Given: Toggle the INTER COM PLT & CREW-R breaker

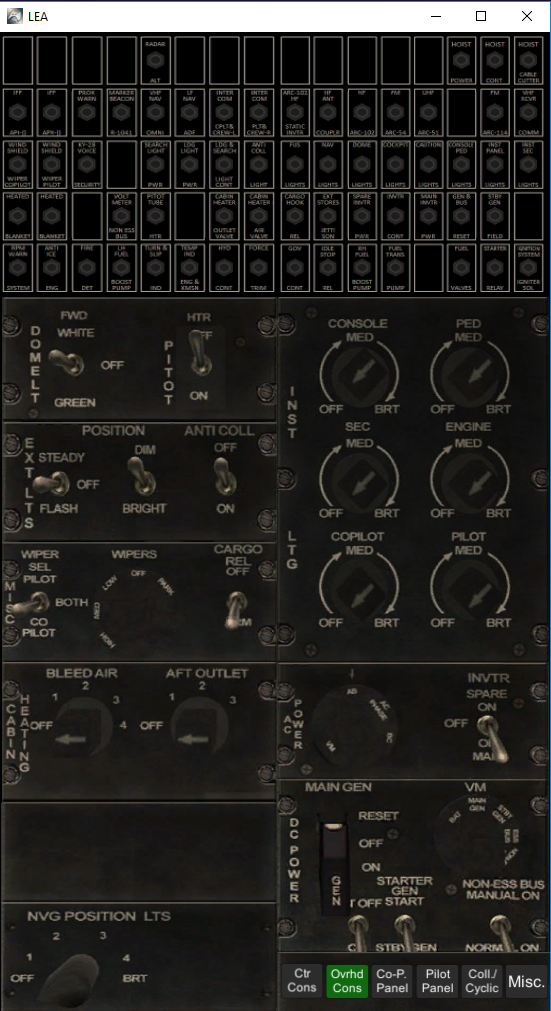Looking at the screenshot, I should pyautogui.click(x=259, y=113).
